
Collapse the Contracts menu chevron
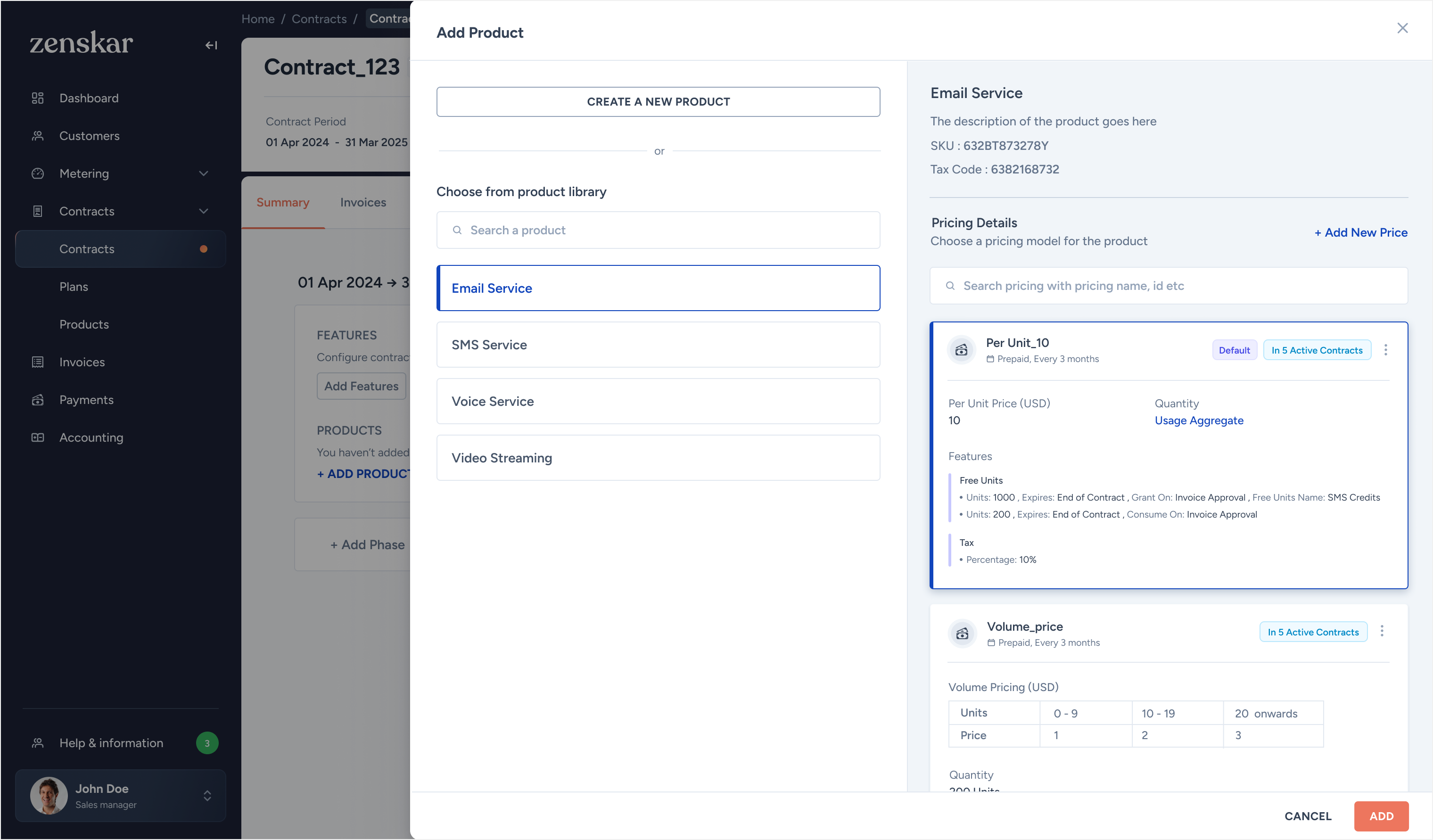tap(204, 211)
